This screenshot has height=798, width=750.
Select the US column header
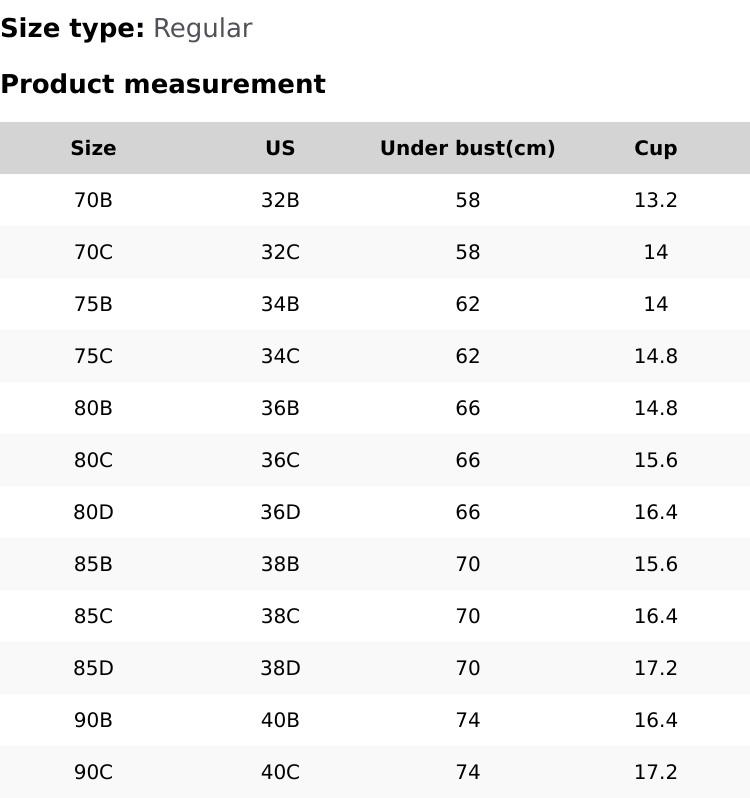coord(280,148)
